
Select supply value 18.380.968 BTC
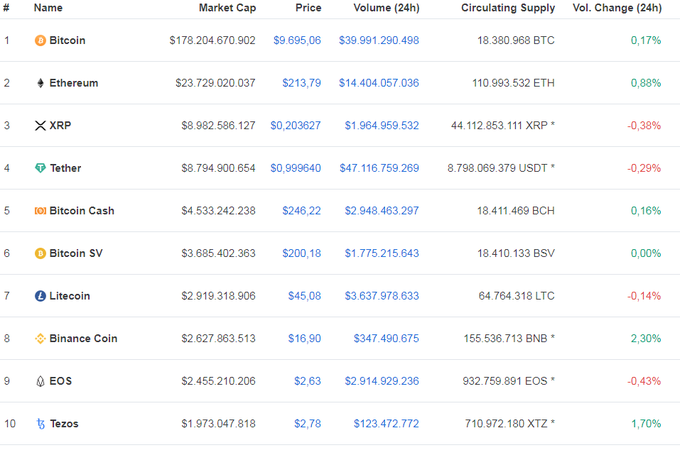click(x=516, y=40)
